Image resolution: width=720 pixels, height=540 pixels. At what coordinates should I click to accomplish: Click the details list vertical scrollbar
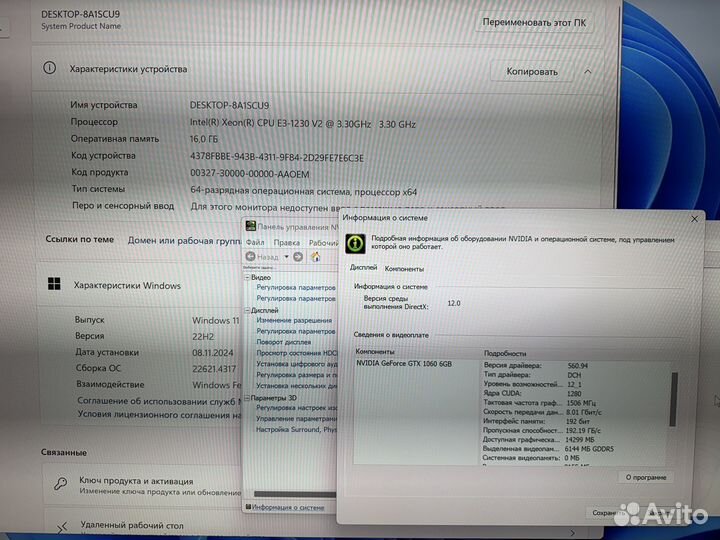point(674,399)
